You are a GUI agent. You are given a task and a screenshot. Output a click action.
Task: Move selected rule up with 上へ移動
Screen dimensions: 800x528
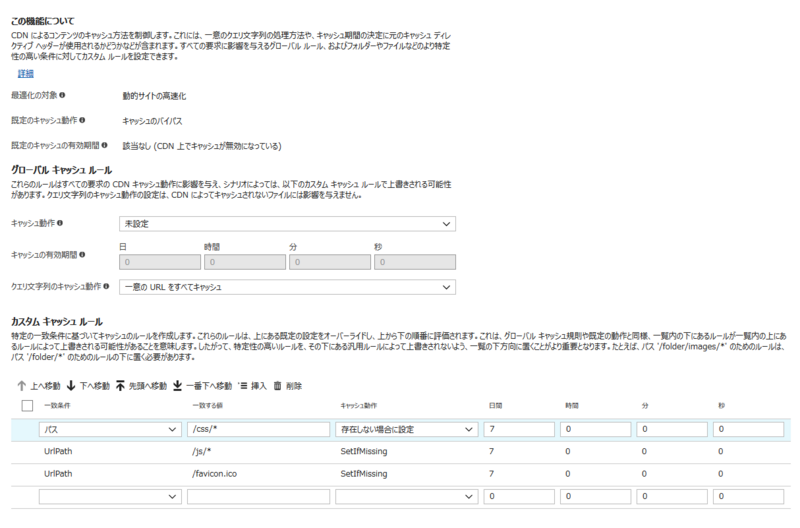39,386
